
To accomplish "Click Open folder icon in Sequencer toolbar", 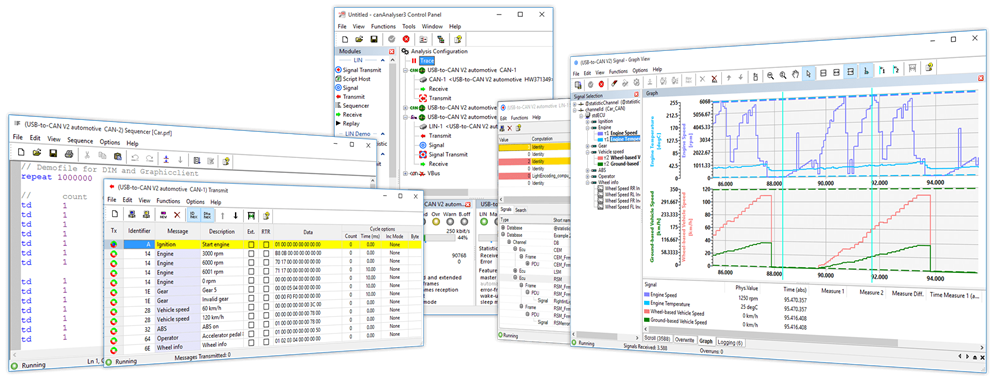I will coord(37,153).
